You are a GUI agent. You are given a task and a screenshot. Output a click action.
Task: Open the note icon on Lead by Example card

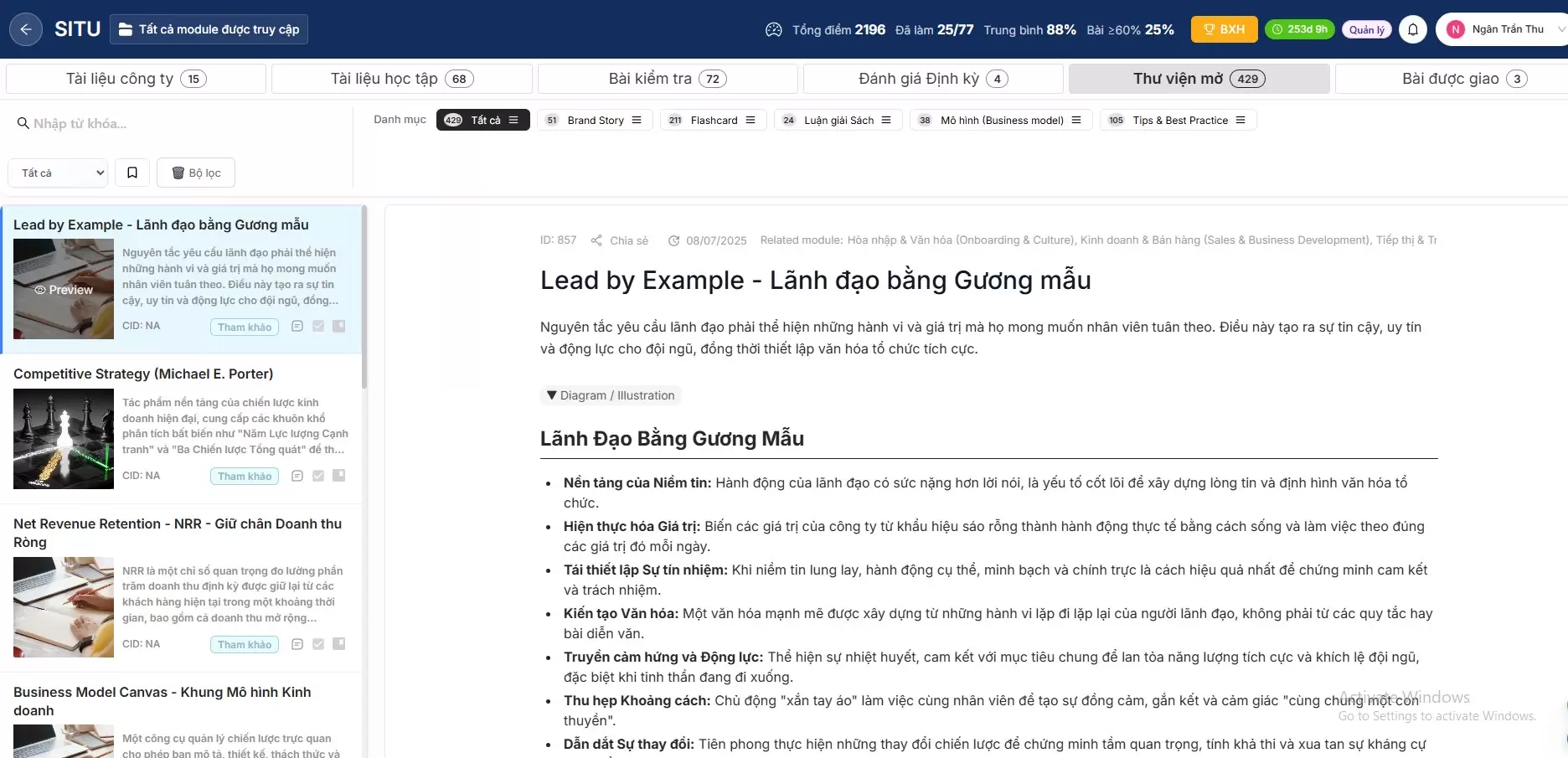[297, 326]
